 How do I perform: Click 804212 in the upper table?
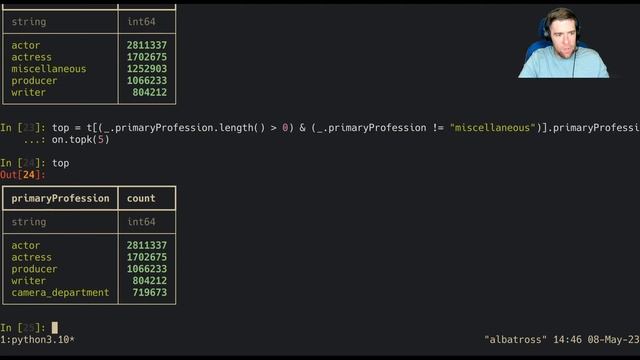tap(149, 93)
